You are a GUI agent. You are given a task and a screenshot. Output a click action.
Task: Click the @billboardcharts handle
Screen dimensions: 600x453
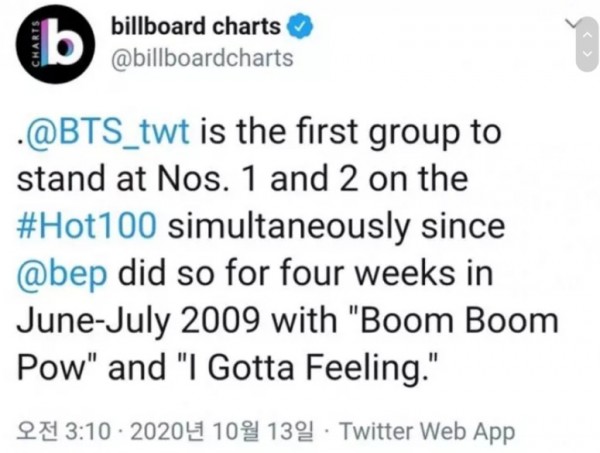[x=202, y=58]
